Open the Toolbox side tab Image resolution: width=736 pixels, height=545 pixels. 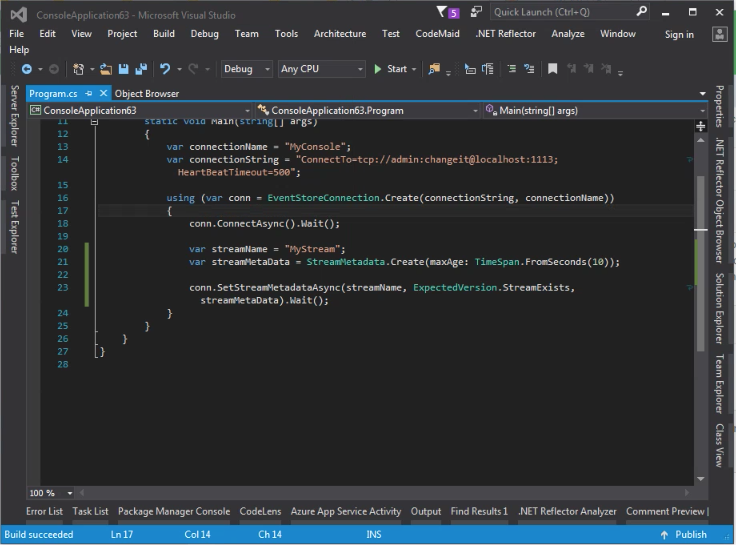point(15,173)
